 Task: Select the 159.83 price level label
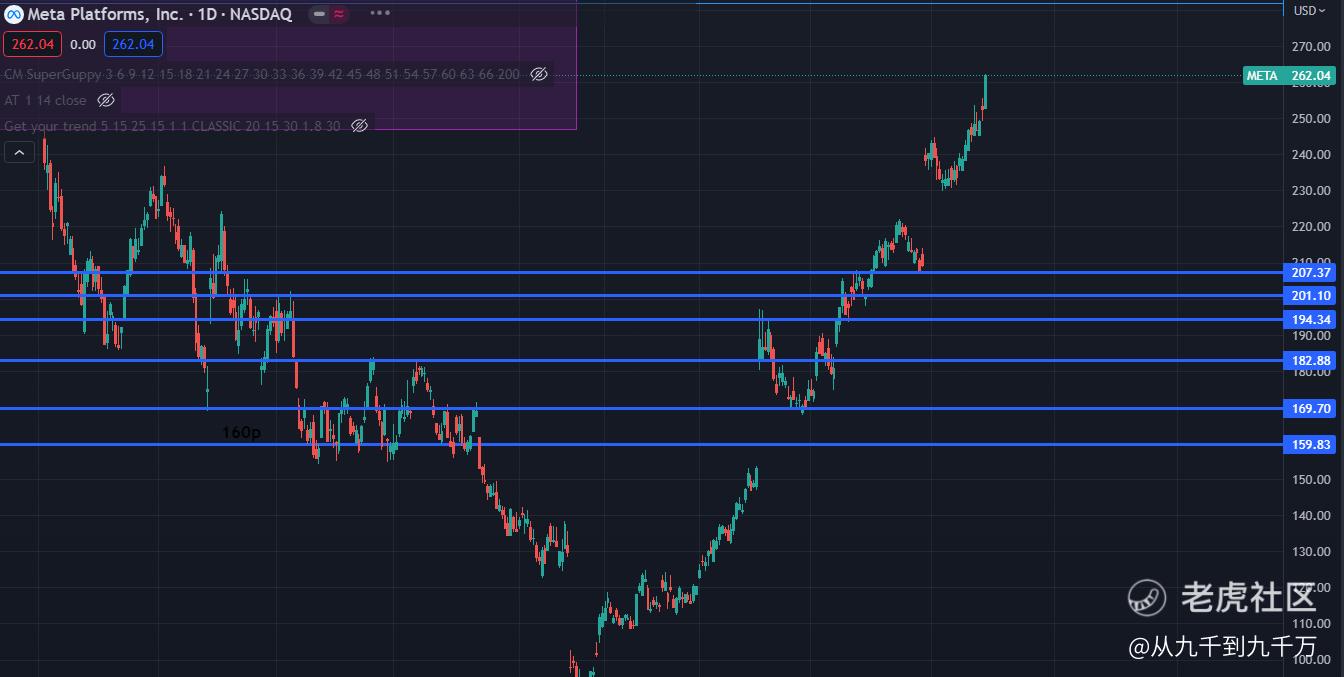point(1311,444)
